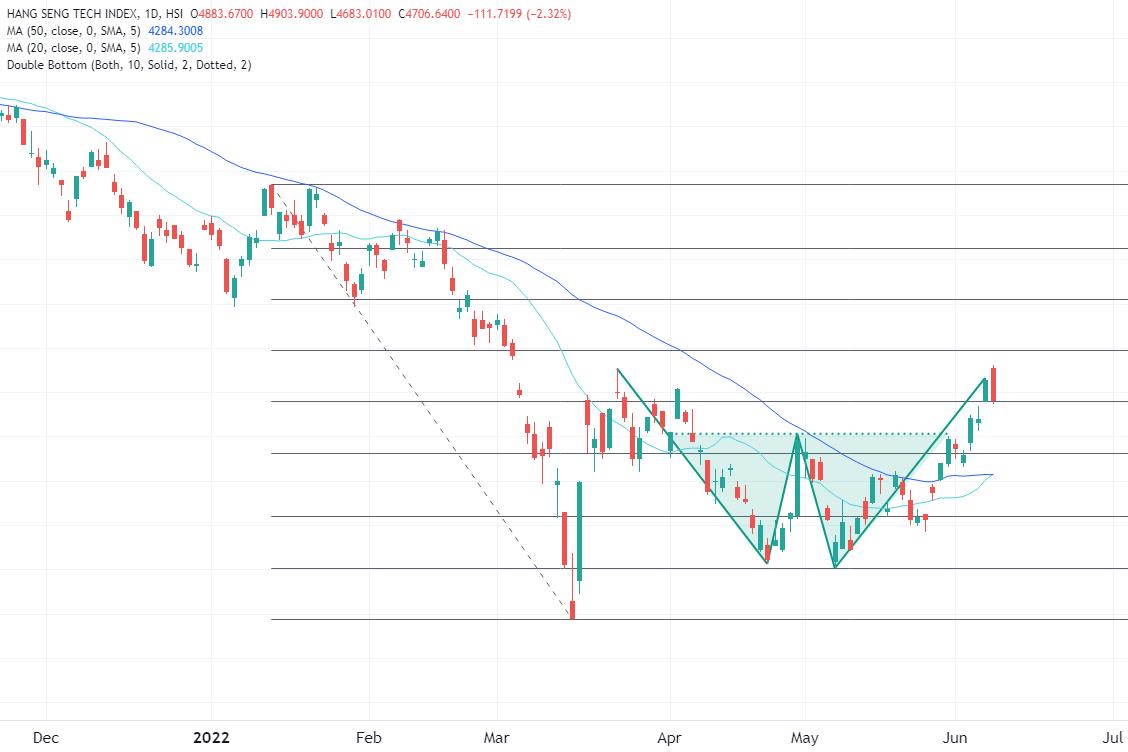Click the May label on time axis
Viewport: 1128px width, 752px height.
(804, 738)
